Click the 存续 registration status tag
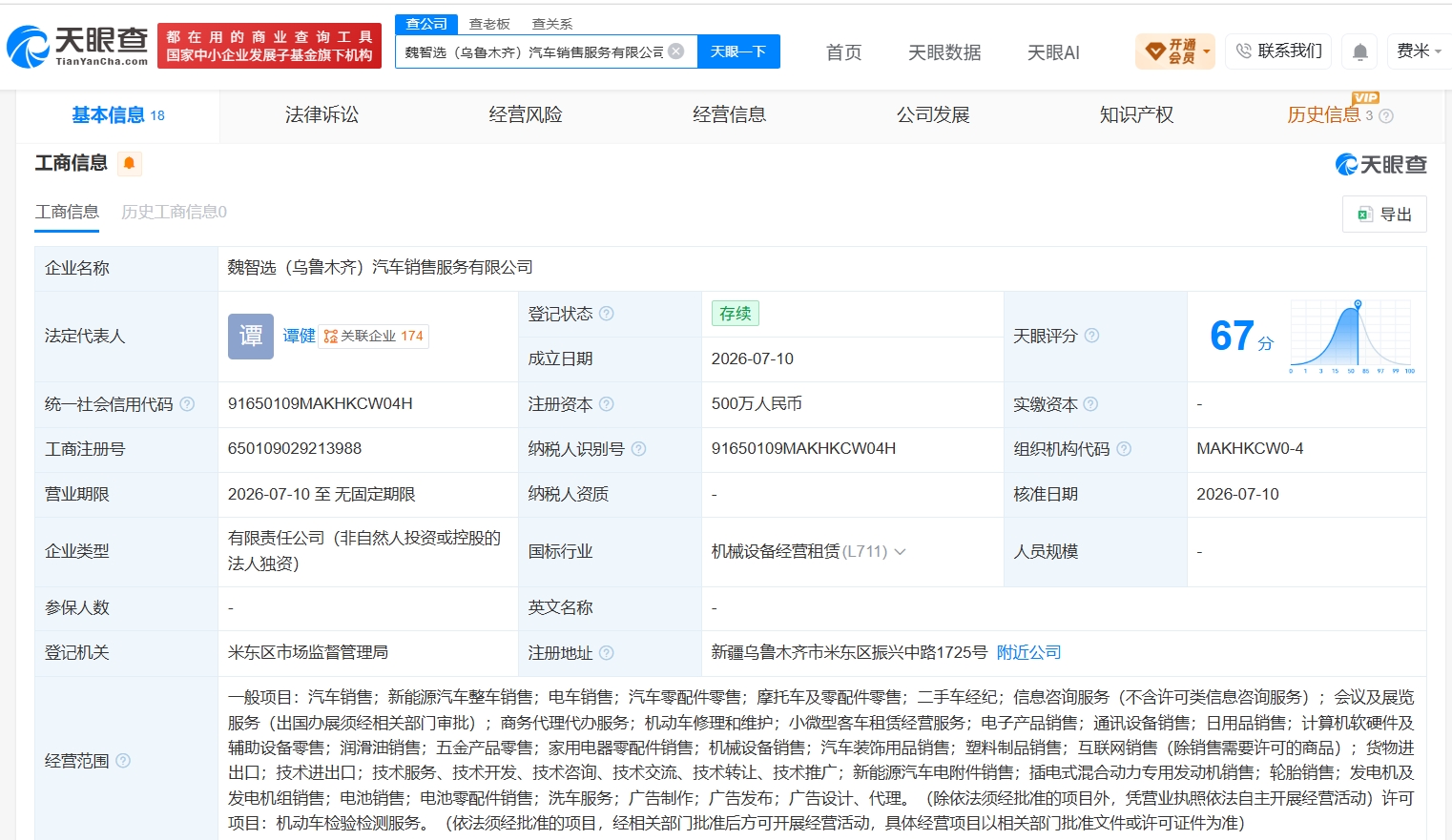Viewport: 1452px width, 840px height. coord(736,314)
